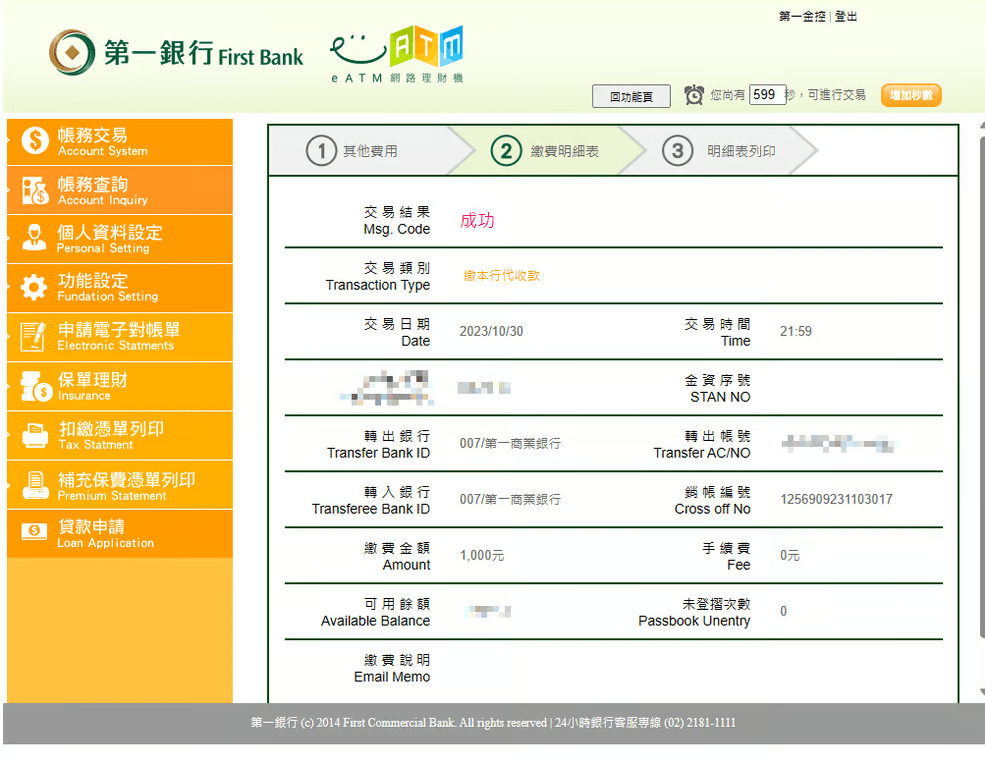Click the Transfer Bank ID value 007/第一商業銀行

pyautogui.click(x=510, y=443)
